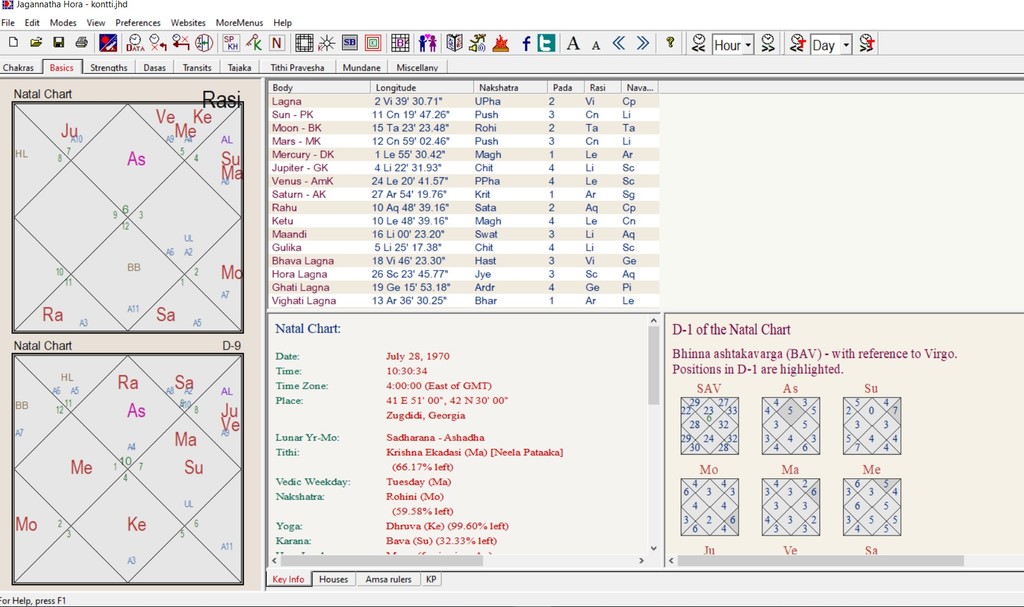The width and height of the screenshot is (1024, 607).
Task: Click the grid with B icon
Action: click(x=400, y=43)
